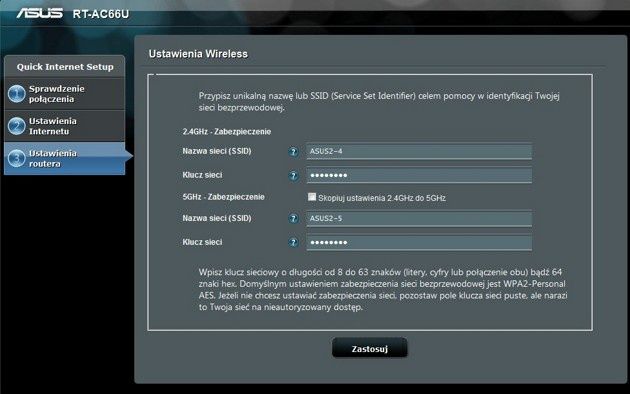Click the 5GHz - Zabezpieczenie label
The height and width of the screenshot is (394, 630).
(x=223, y=197)
